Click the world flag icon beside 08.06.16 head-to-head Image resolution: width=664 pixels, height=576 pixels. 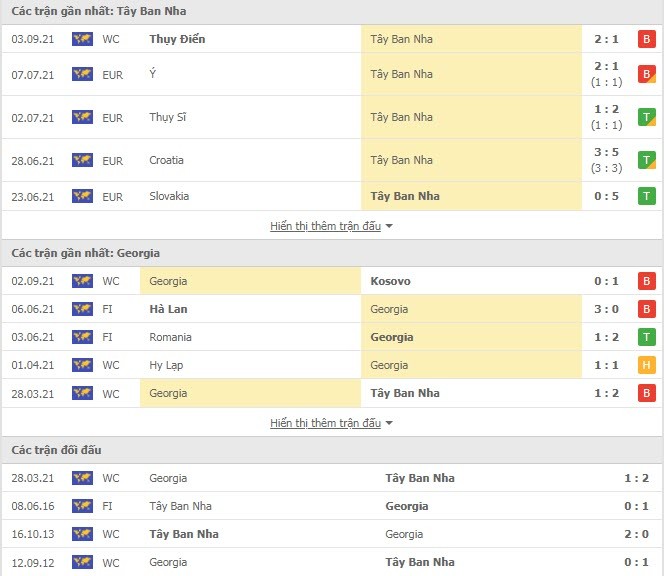(x=82, y=506)
